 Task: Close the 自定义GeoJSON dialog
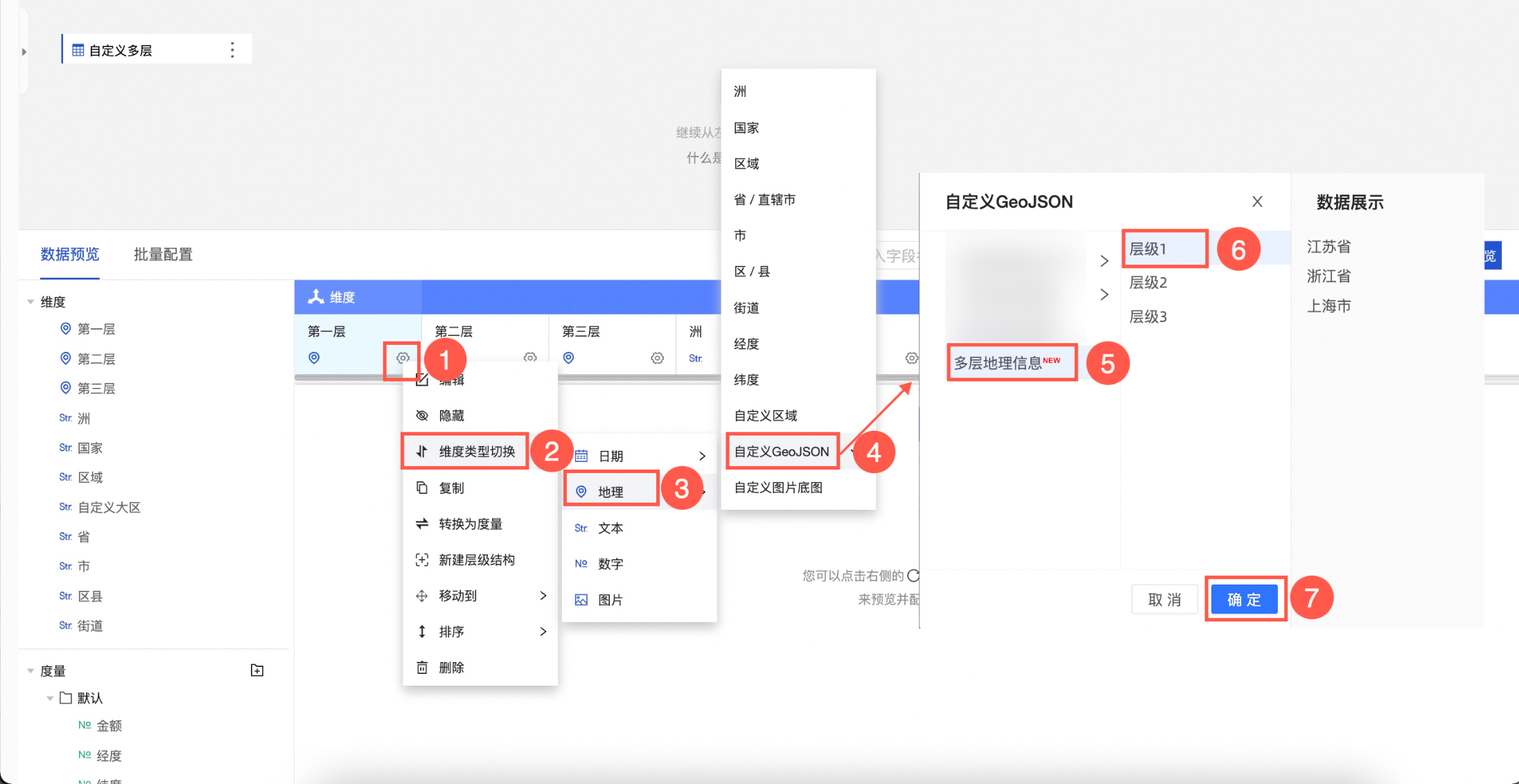(x=1257, y=202)
